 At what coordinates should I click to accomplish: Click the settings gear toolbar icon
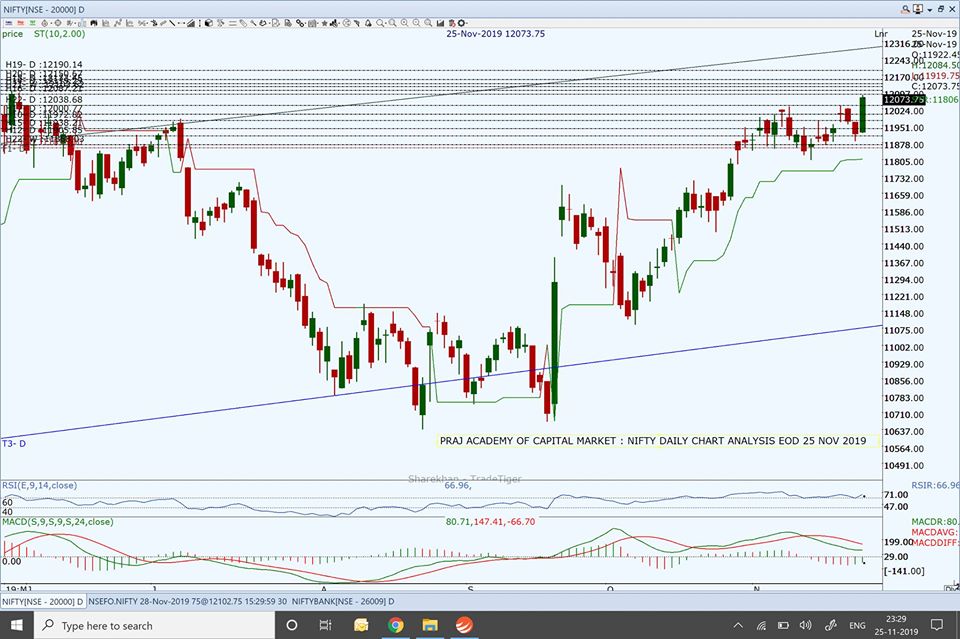point(462,23)
